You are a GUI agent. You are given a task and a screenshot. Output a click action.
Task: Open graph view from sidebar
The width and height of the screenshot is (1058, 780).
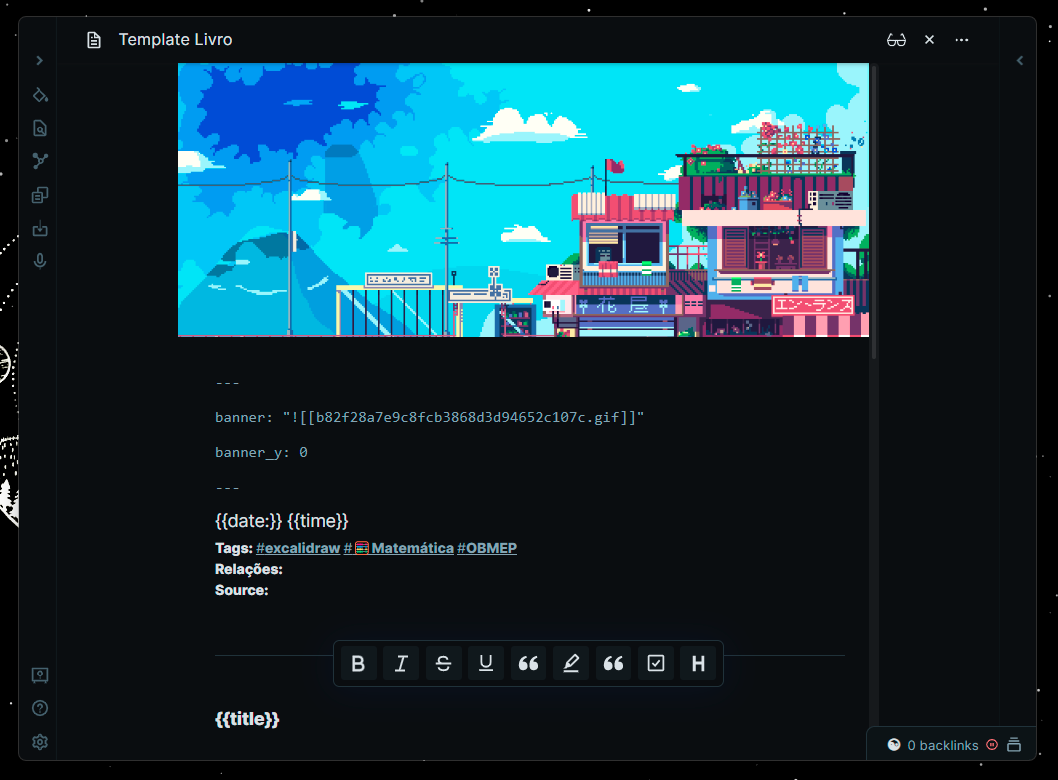coord(40,161)
